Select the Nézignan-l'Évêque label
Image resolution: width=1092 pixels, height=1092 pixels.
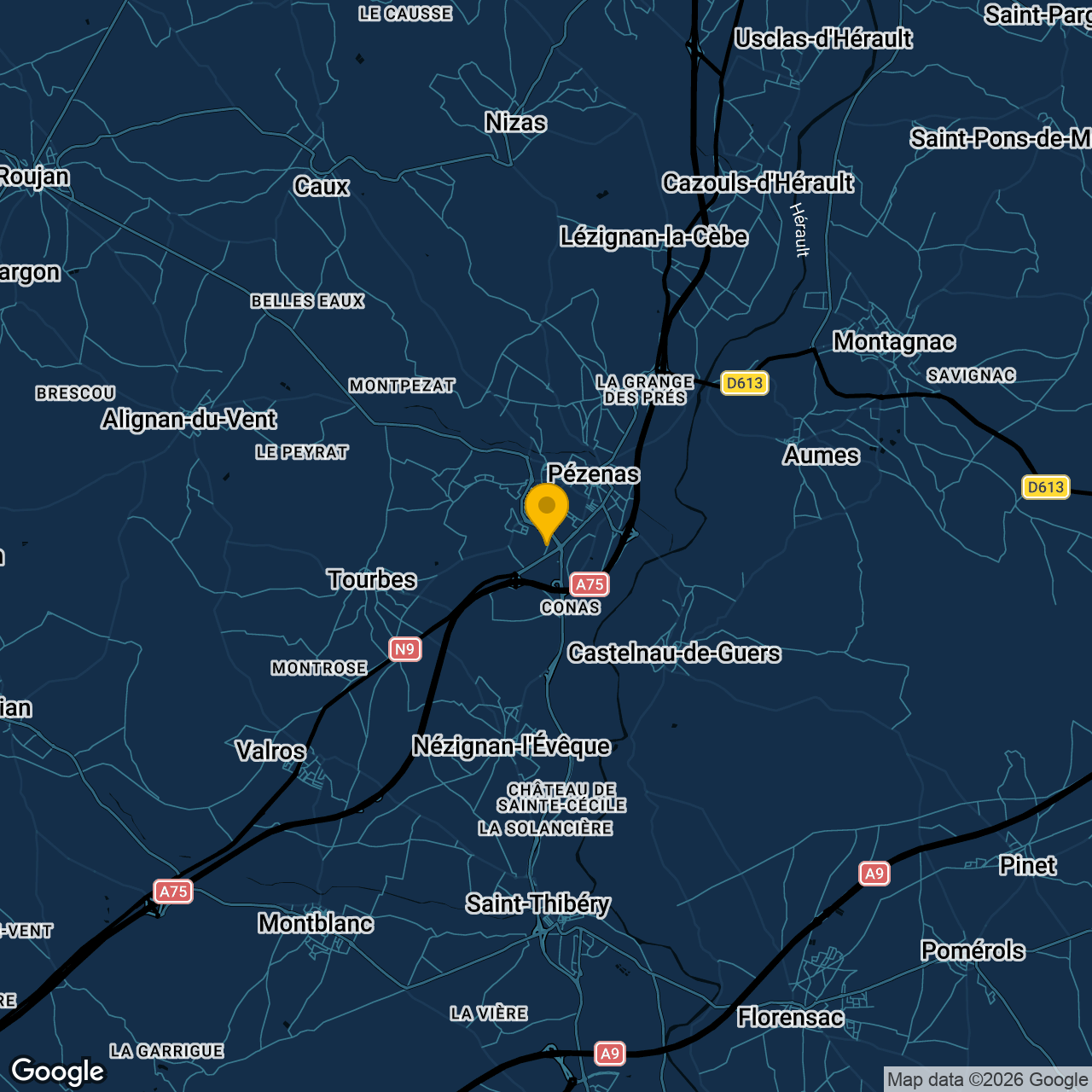(x=511, y=746)
